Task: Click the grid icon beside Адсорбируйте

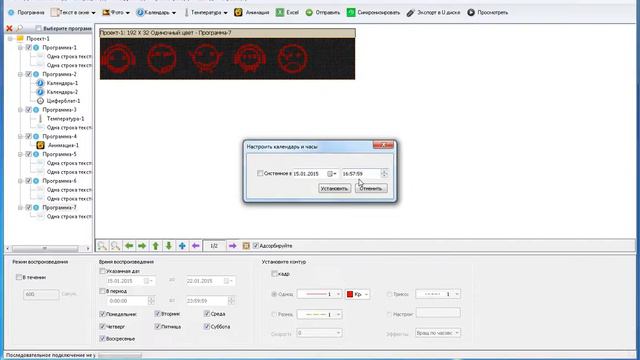Action: click(246, 246)
